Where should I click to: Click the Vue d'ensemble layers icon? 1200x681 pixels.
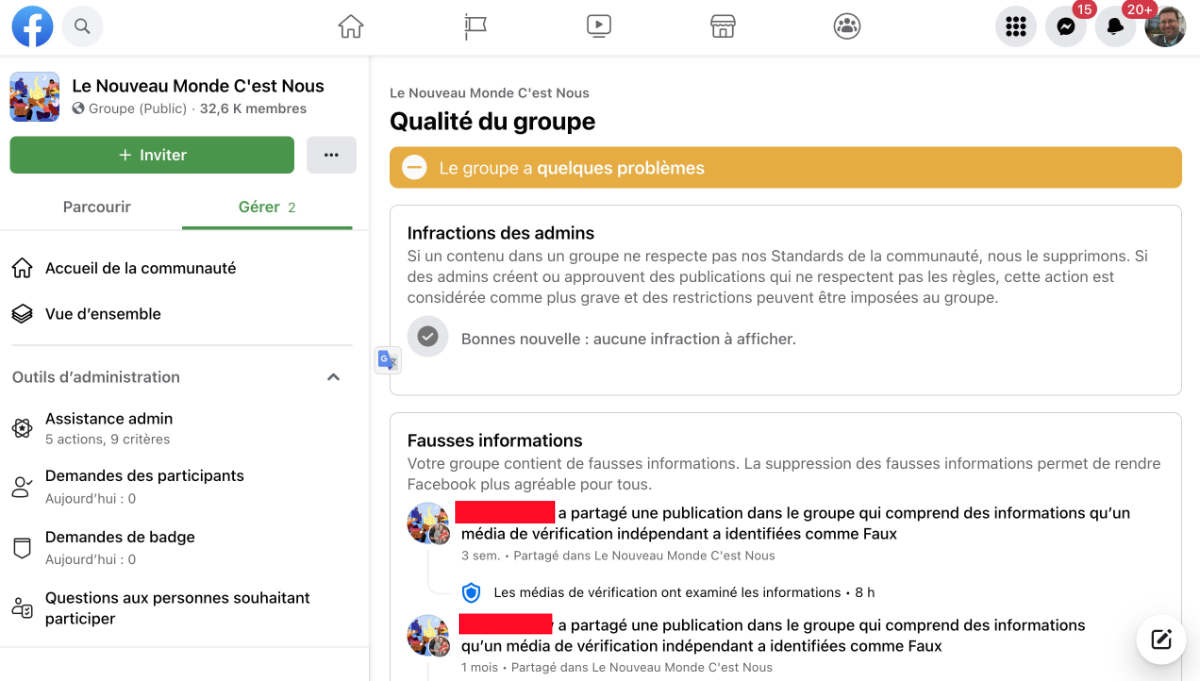[22, 314]
